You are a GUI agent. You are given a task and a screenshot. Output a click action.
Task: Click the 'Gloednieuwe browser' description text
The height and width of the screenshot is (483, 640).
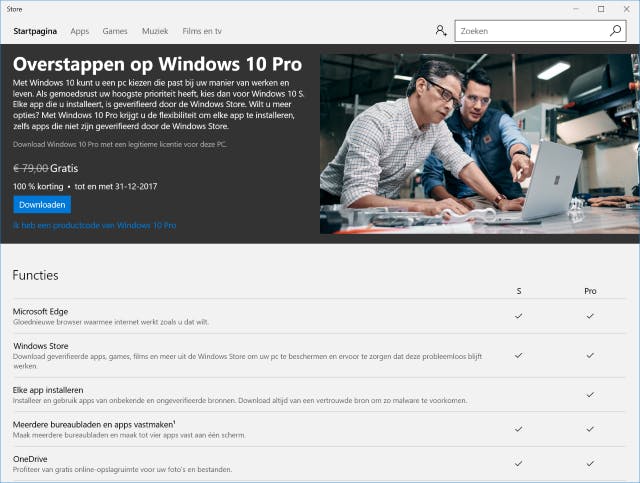point(111,322)
